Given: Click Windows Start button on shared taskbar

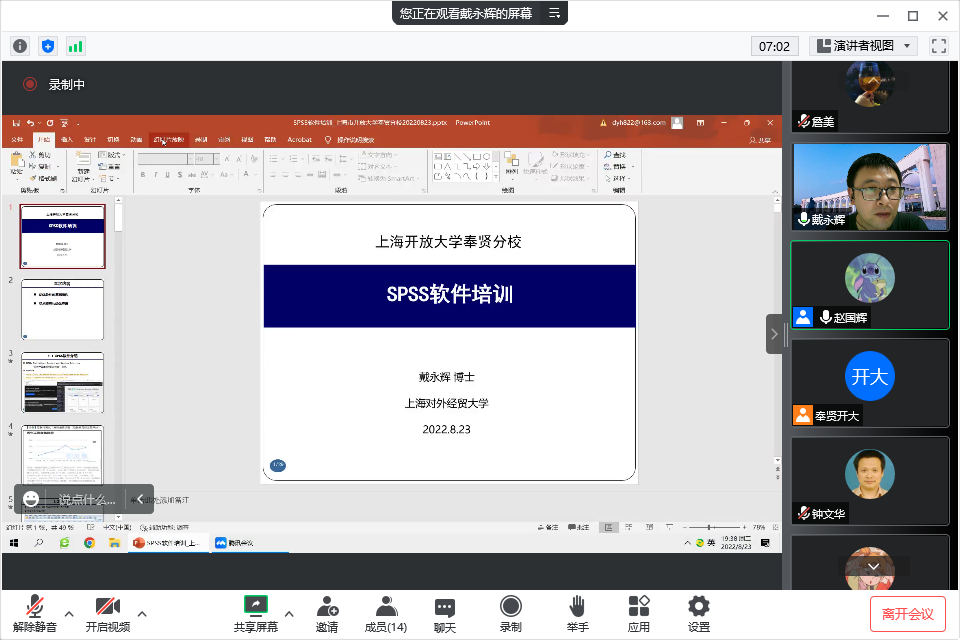Looking at the screenshot, I should 14,543.
